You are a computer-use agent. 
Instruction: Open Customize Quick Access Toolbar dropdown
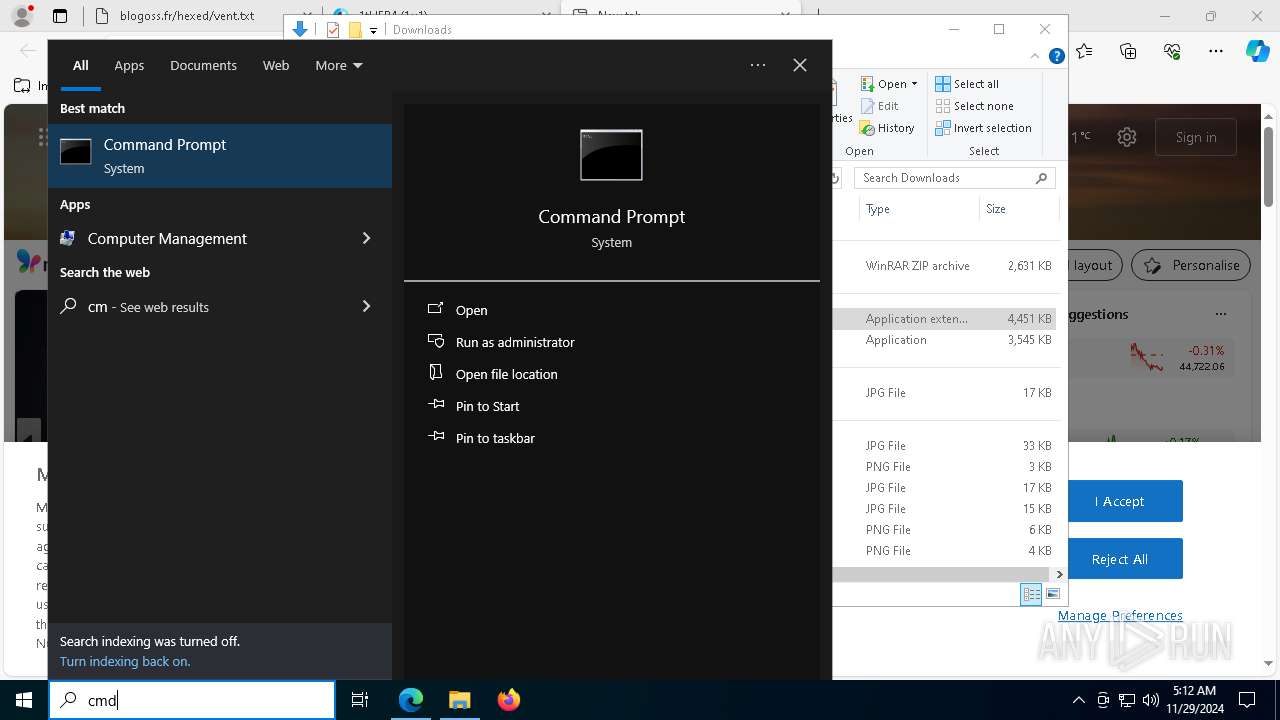[x=373, y=30]
